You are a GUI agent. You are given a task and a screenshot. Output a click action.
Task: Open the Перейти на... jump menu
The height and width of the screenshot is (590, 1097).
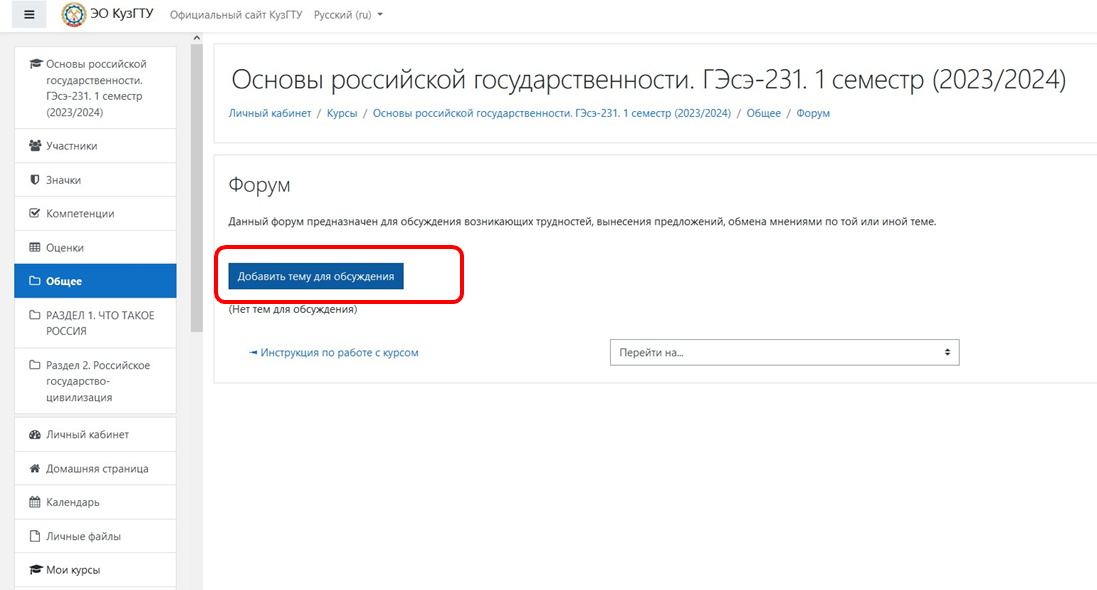784,352
